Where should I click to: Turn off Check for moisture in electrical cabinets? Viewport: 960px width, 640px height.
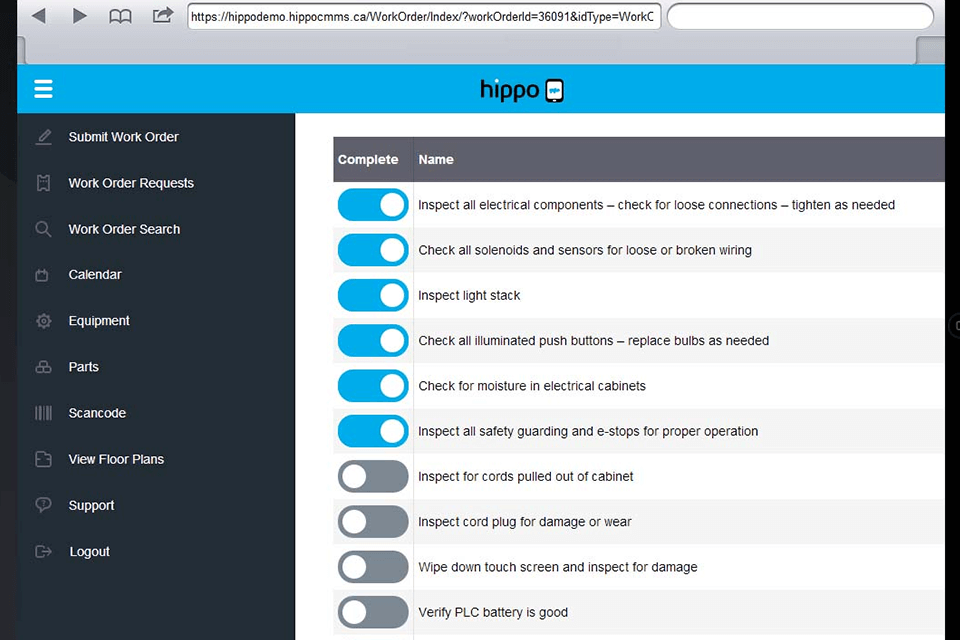[x=372, y=386]
